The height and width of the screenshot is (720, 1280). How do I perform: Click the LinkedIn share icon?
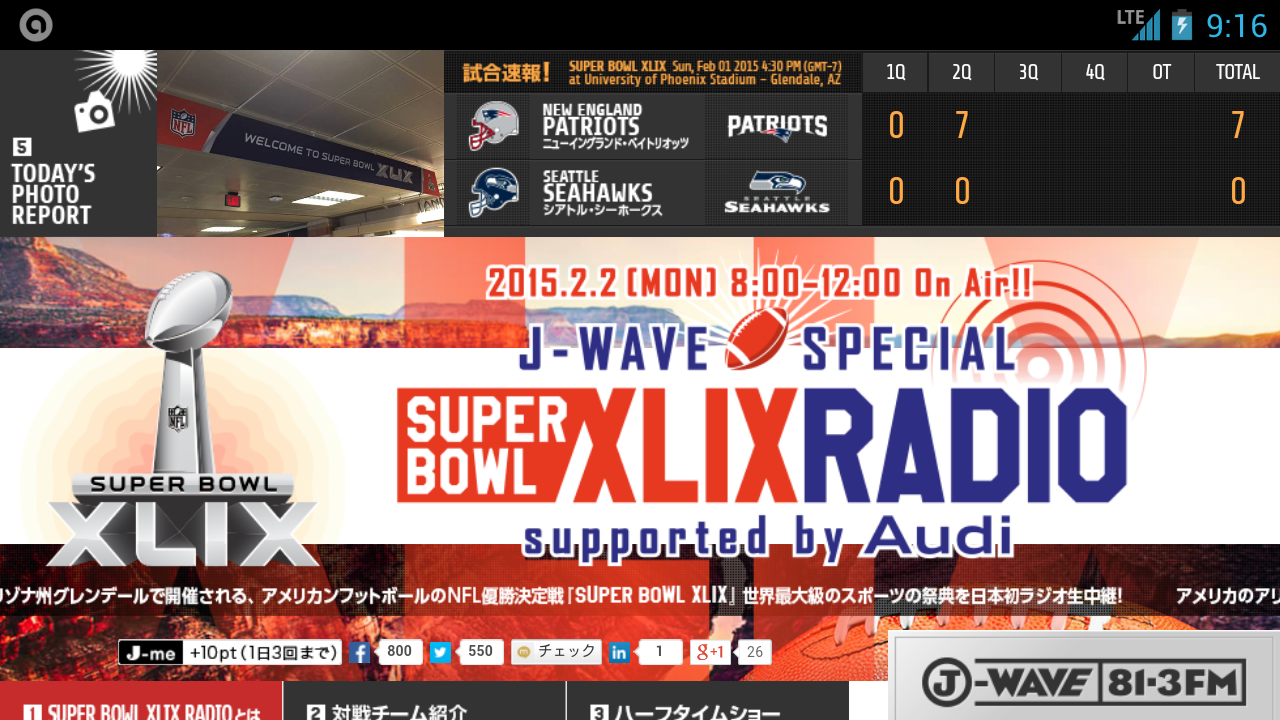click(619, 652)
